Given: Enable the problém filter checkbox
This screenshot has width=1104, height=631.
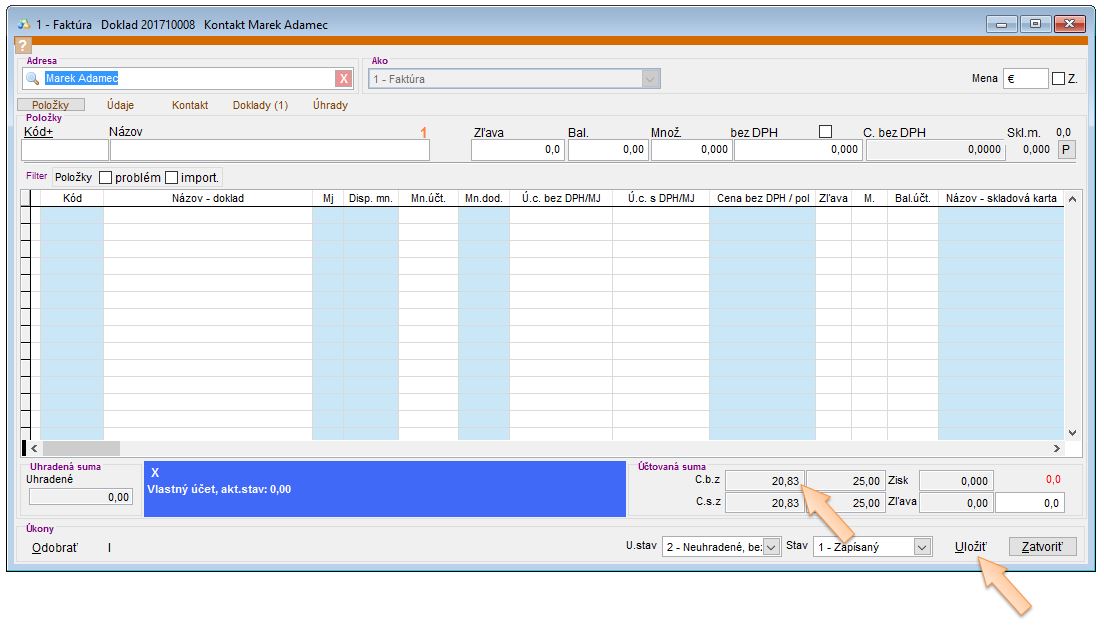Looking at the screenshot, I should tap(105, 177).
